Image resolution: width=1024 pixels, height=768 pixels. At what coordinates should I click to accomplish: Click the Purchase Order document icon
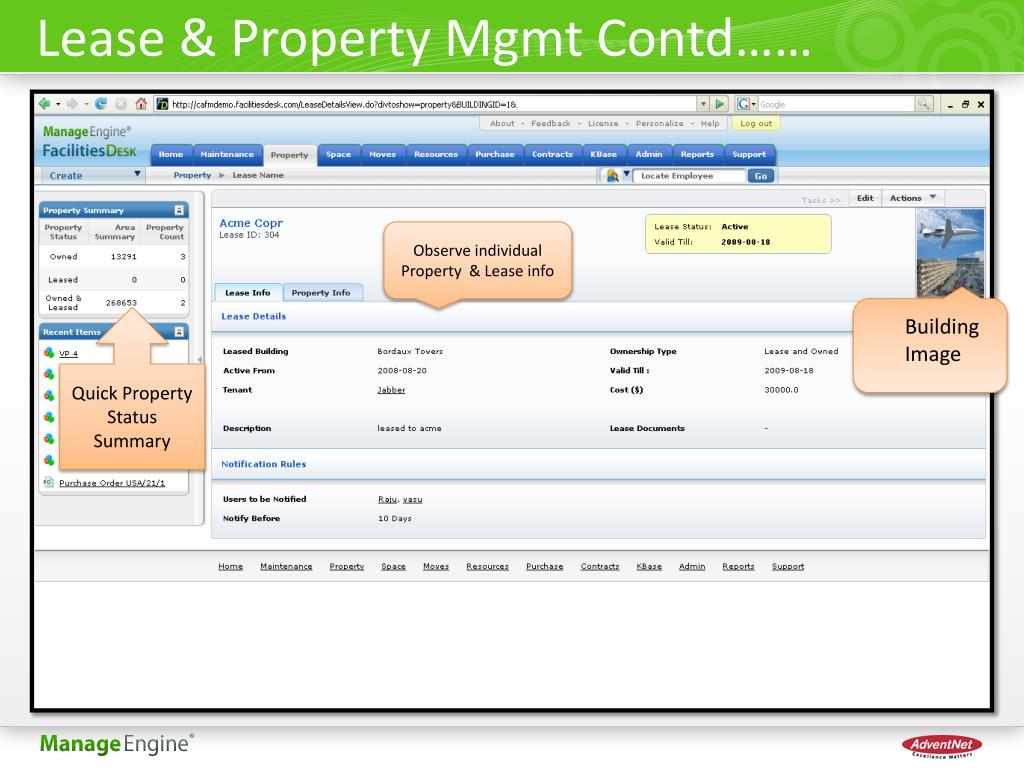[x=48, y=482]
